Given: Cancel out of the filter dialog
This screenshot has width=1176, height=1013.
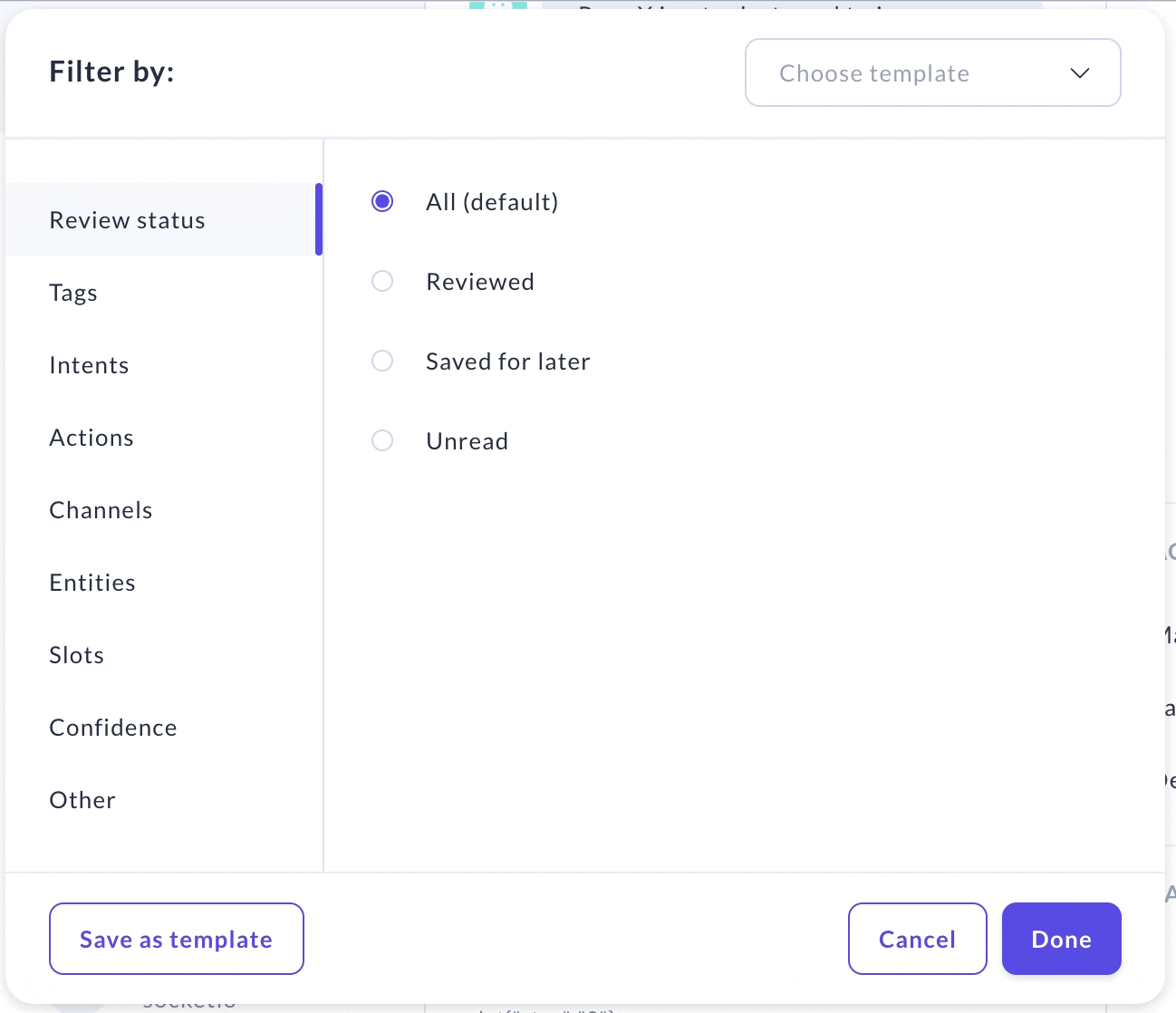Looking at the screenshot, I should click(917, 939).
